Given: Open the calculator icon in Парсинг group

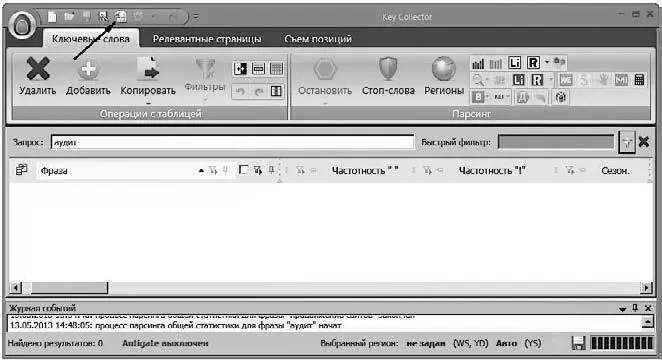Looking at the screenshot, I should [639, 80].
